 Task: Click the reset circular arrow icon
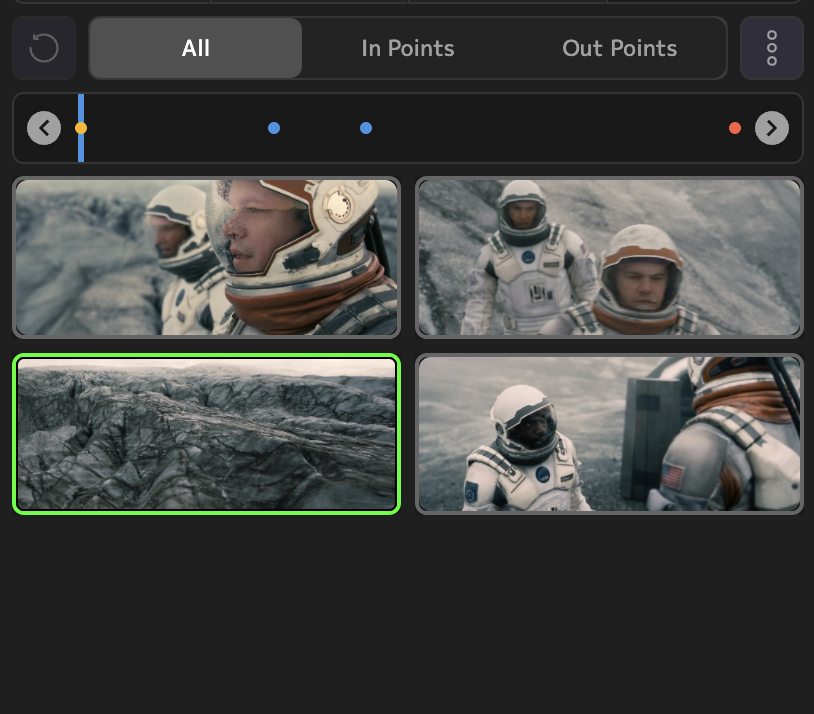coord(44,48)
